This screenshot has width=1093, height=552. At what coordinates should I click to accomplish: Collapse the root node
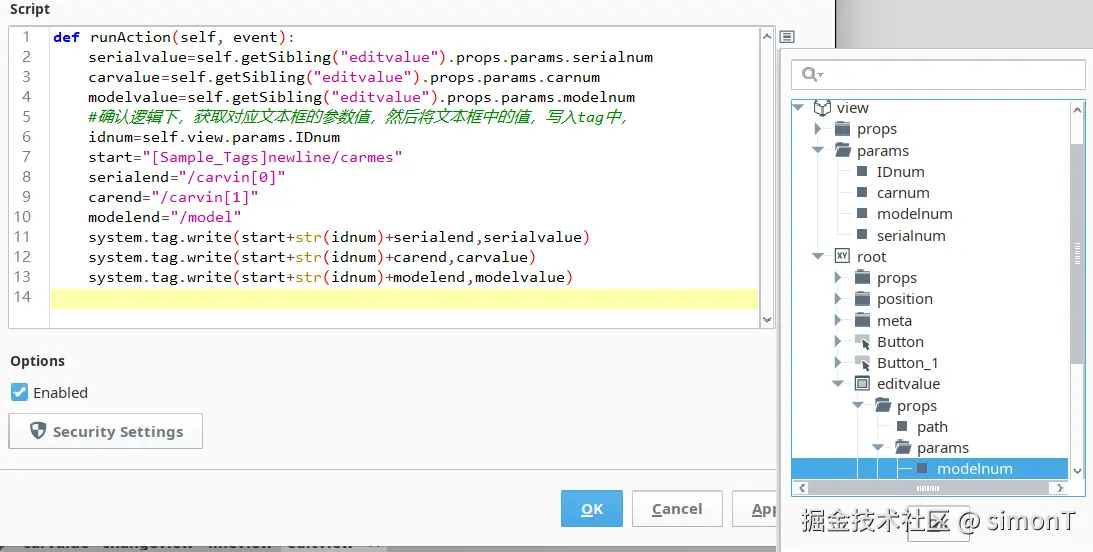pos(818,256)
